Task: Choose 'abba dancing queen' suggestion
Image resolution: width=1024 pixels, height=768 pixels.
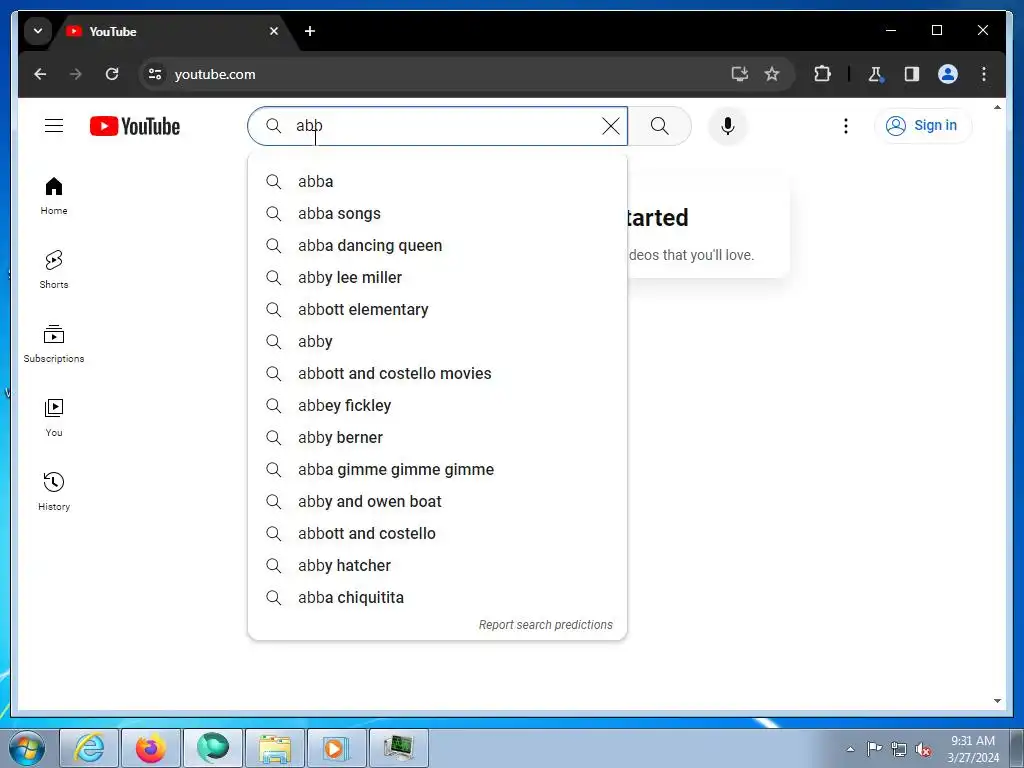Action: click(x=438, y=246)
